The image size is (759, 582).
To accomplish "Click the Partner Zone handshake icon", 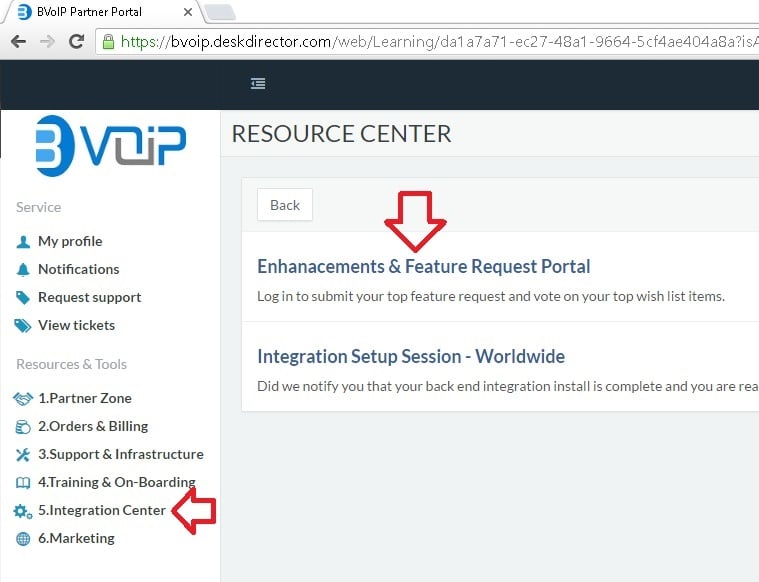I will [x=23, y=398].
